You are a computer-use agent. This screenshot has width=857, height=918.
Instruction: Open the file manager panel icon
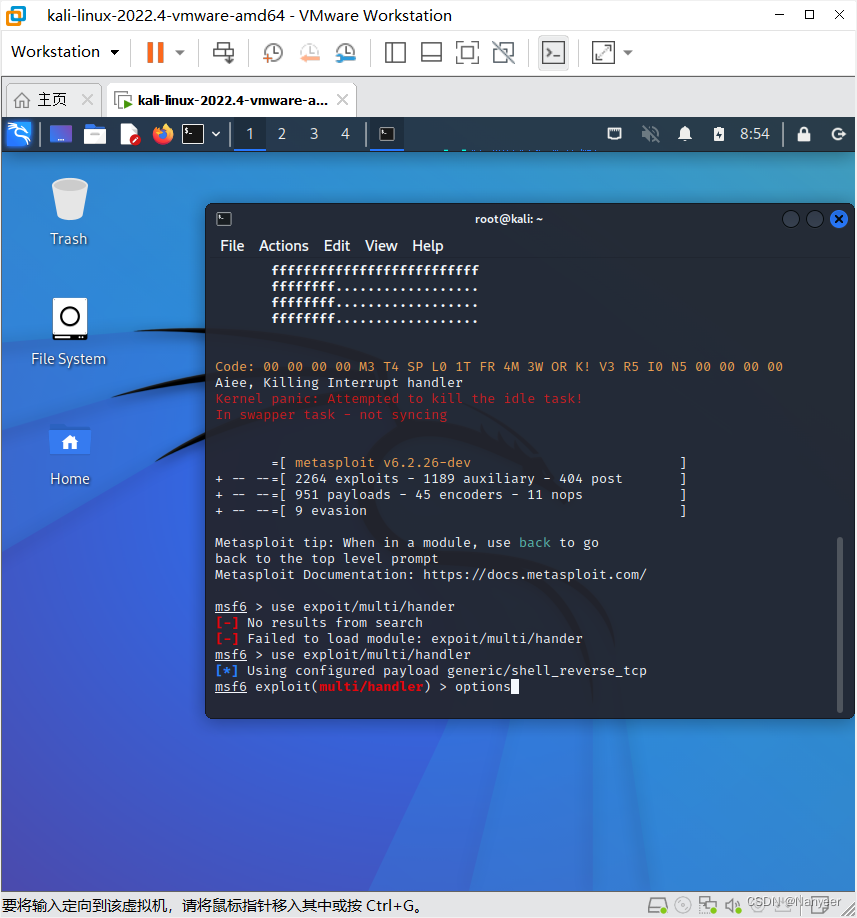[x=94, y=134]
